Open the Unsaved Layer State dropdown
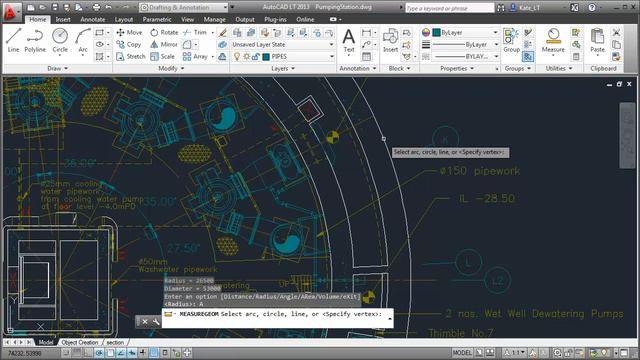 [x=282, y=44]
